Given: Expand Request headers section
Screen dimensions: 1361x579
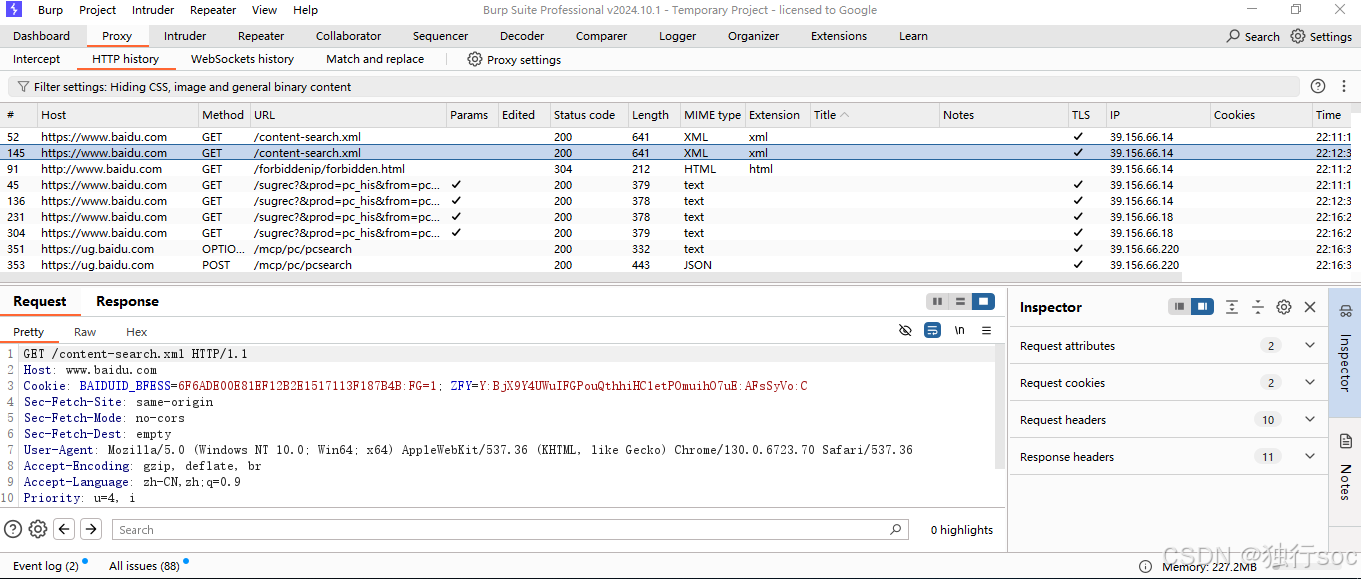Looking at the screenshot, I should pyautogui.click(x=1310, y=419).
